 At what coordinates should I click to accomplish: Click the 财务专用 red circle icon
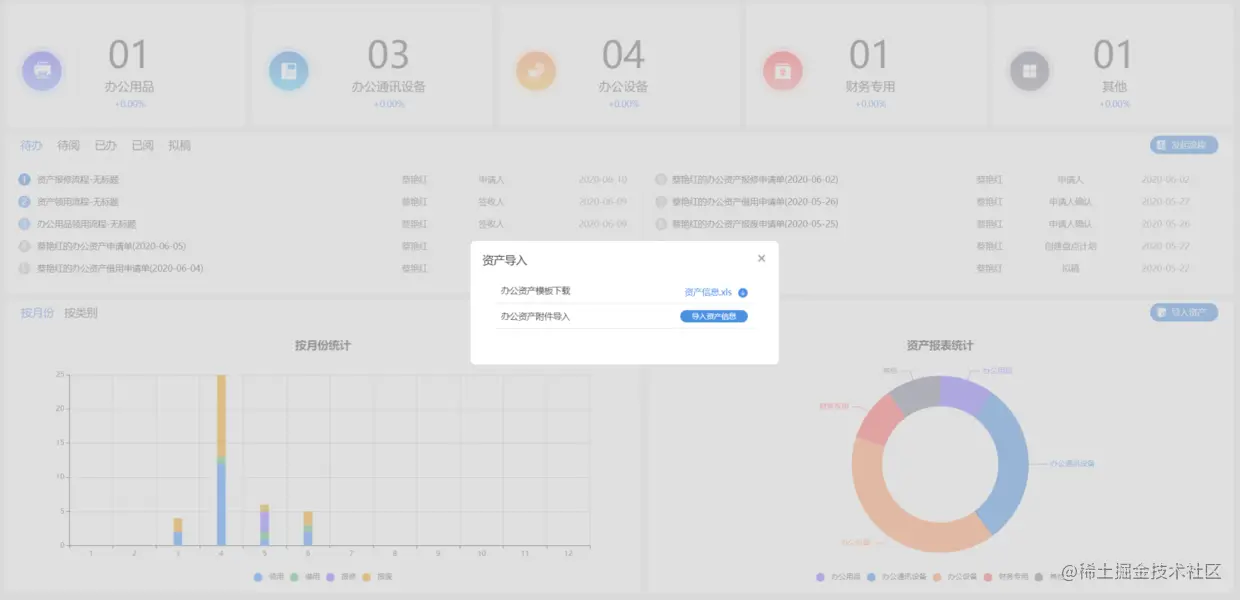coord(783,71)
